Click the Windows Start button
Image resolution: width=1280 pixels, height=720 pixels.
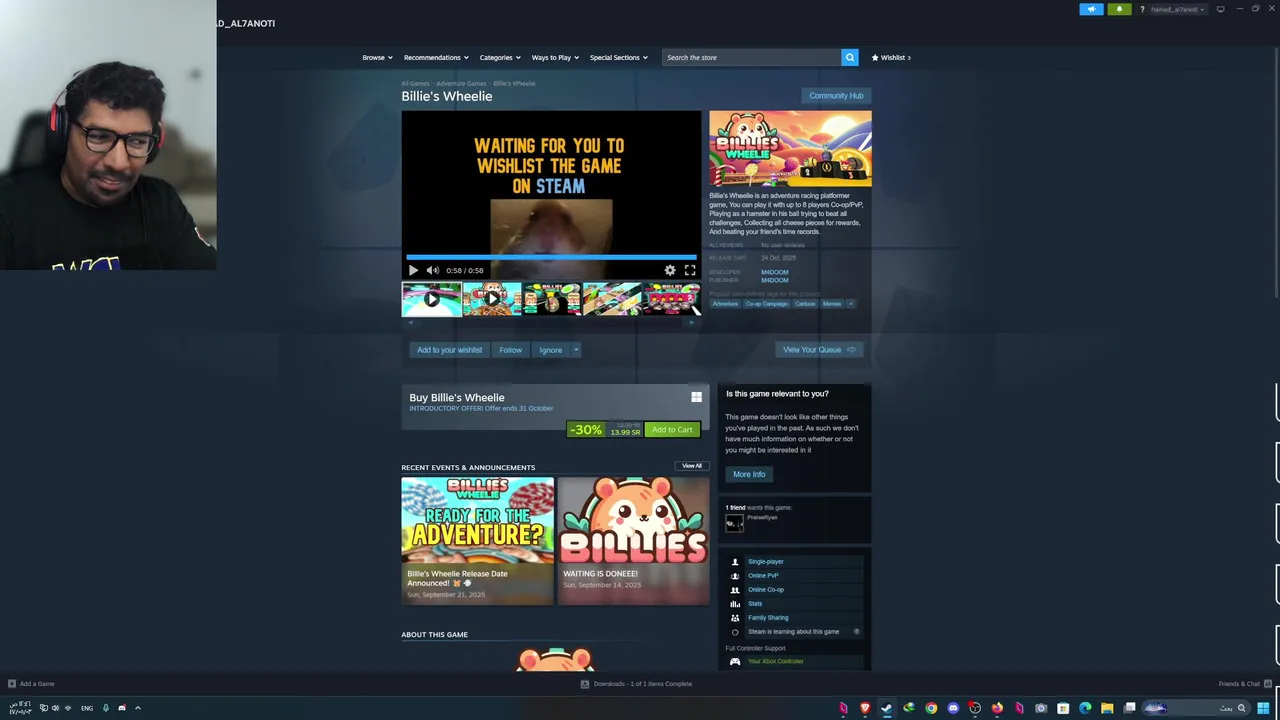pyautogui.click(x=1263, y=708)
